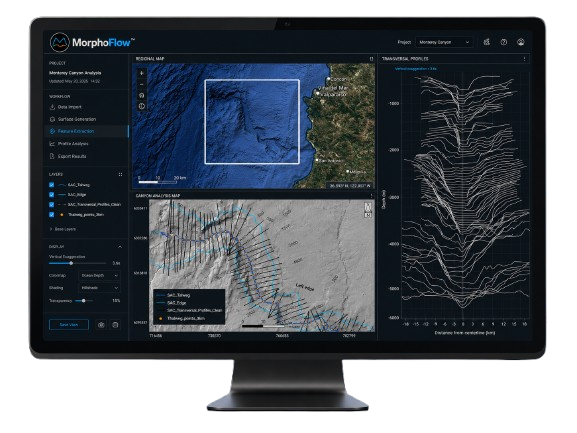
Task: Toggle the SAC_Talweg layer checkbox
Action: tap(52, 185)
